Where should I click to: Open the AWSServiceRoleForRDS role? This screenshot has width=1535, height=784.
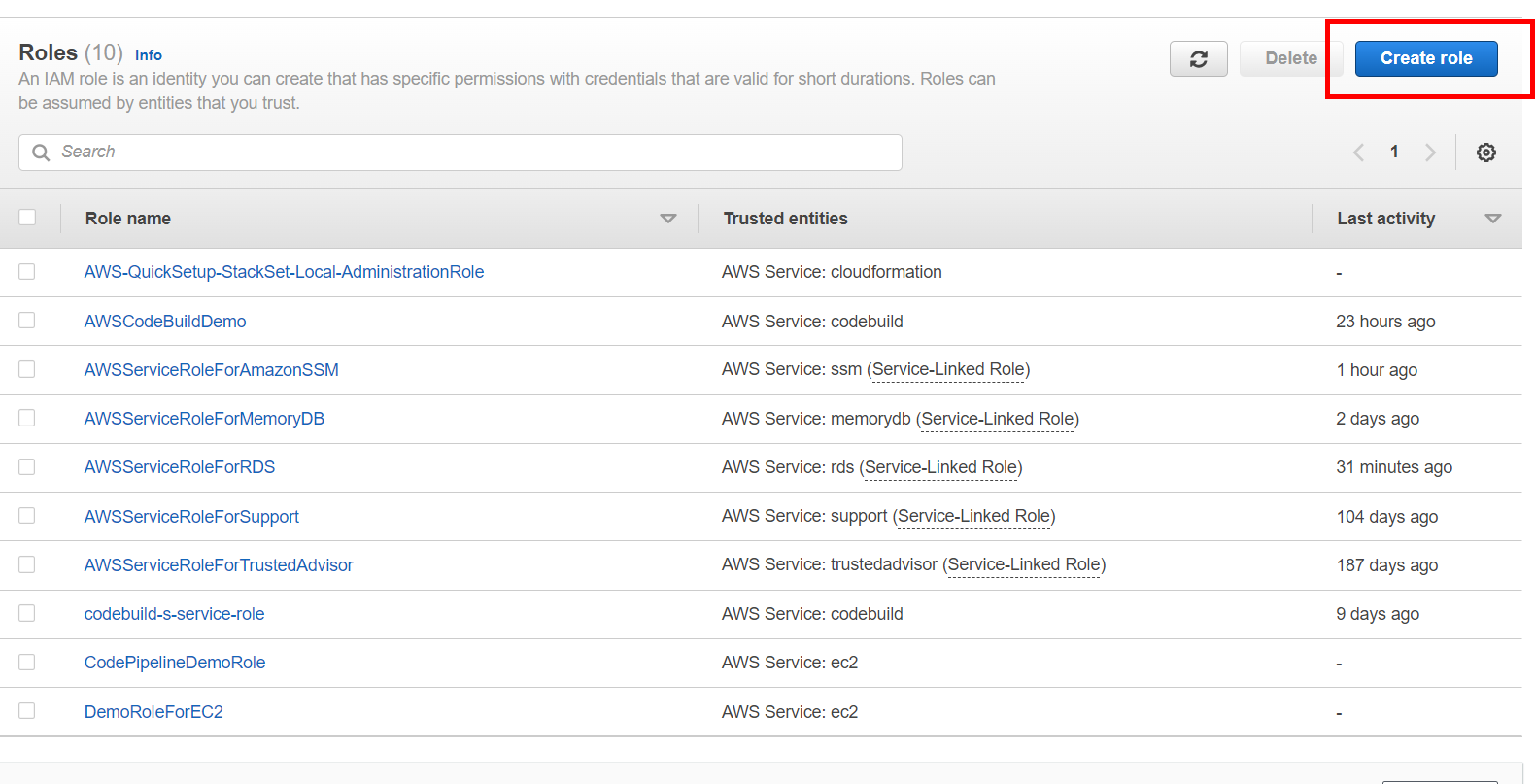click(179, 467)
